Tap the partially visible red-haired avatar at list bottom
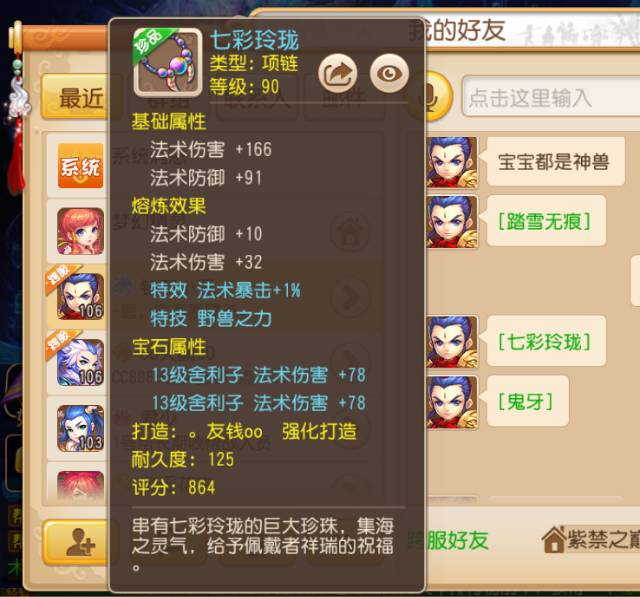The height and width of the screenshot is (597, 640). (x=80, y=485)
